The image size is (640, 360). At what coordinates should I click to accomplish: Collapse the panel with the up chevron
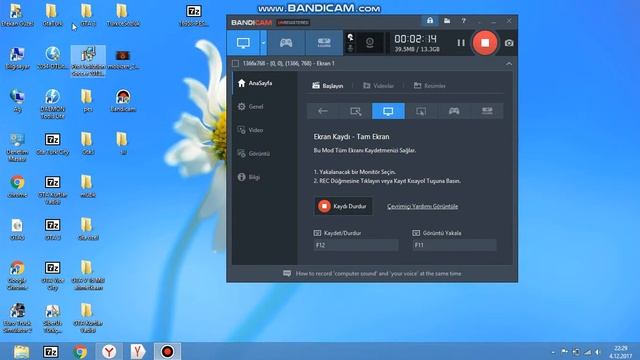[509, 64]
